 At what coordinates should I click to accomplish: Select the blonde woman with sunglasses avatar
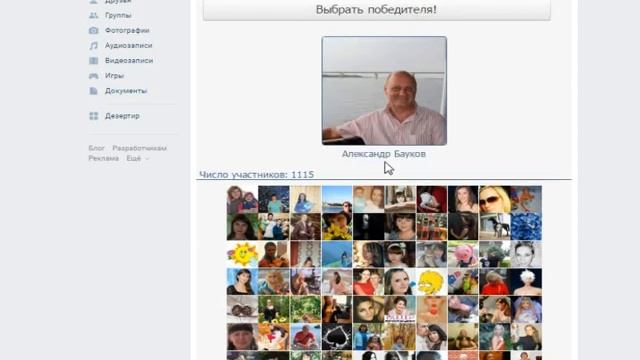click(x=494, y=200)
